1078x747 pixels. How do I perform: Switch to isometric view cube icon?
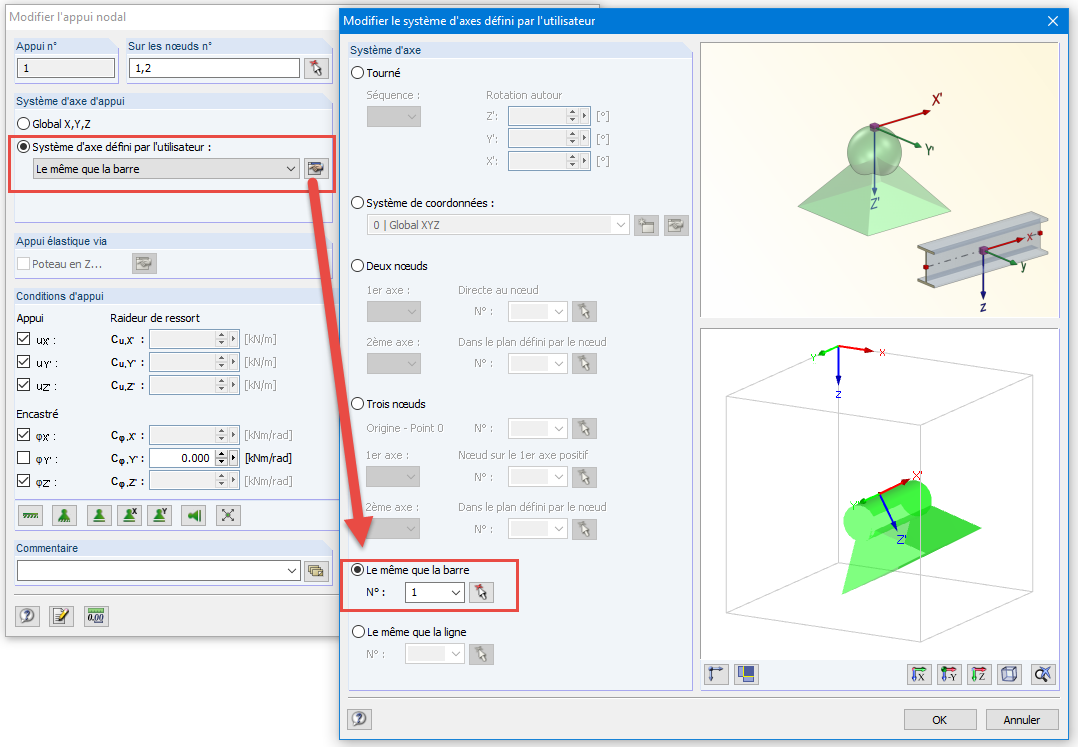1009,674
